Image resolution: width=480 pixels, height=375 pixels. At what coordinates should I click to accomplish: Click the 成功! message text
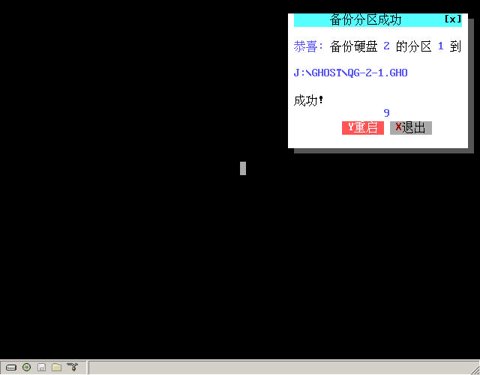coord(308,100)
